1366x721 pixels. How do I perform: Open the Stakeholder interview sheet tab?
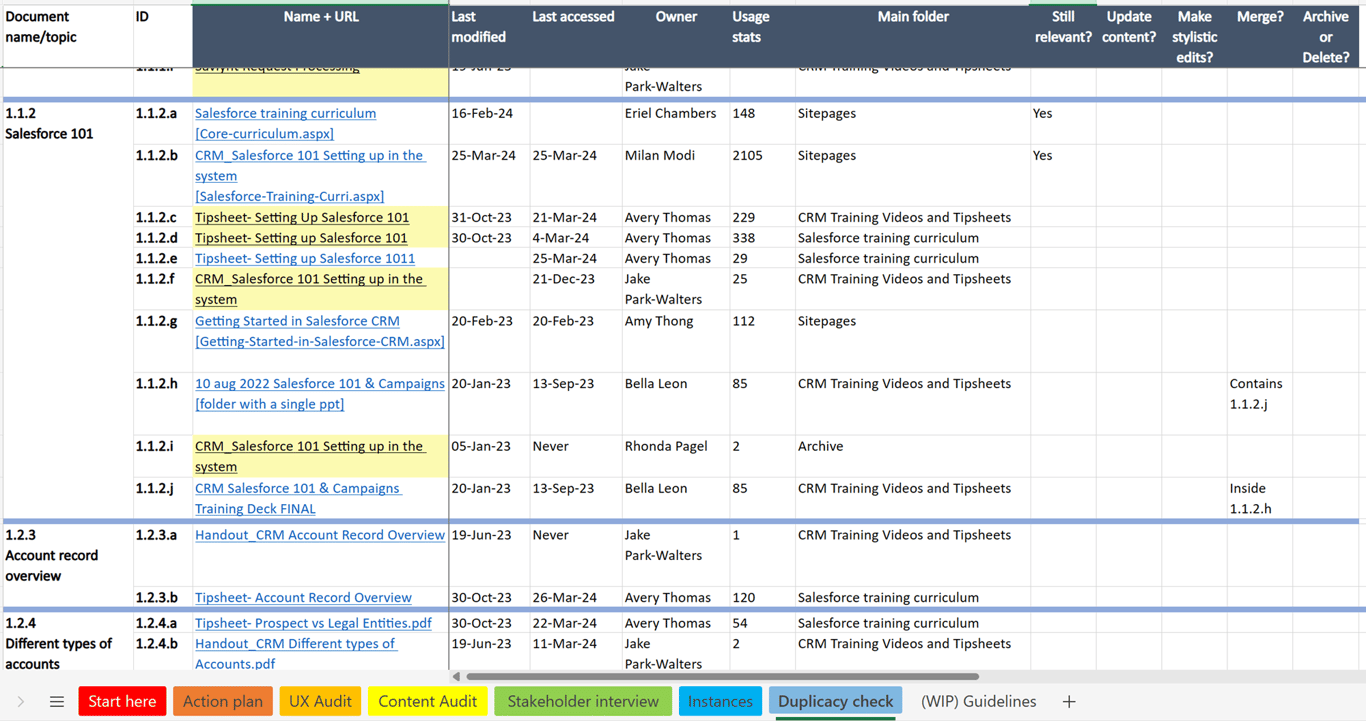coord(583,702)
